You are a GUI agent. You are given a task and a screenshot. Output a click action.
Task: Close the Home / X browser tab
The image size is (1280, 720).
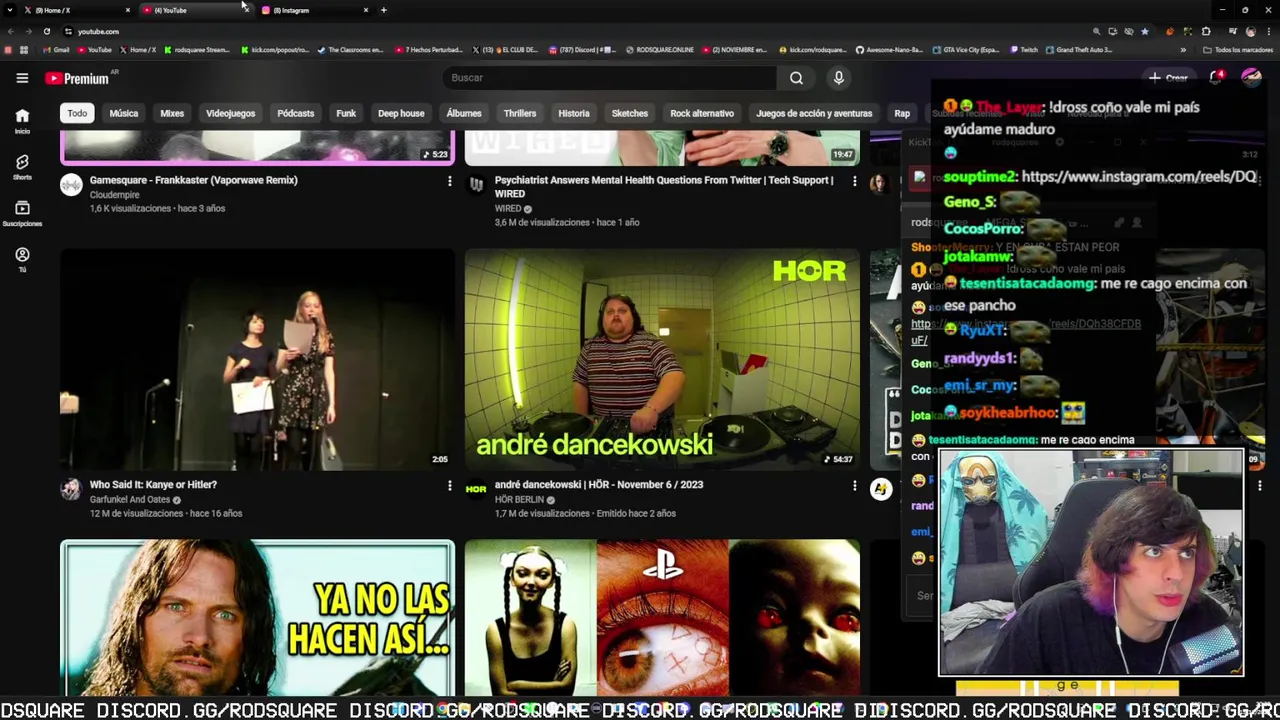127,10
